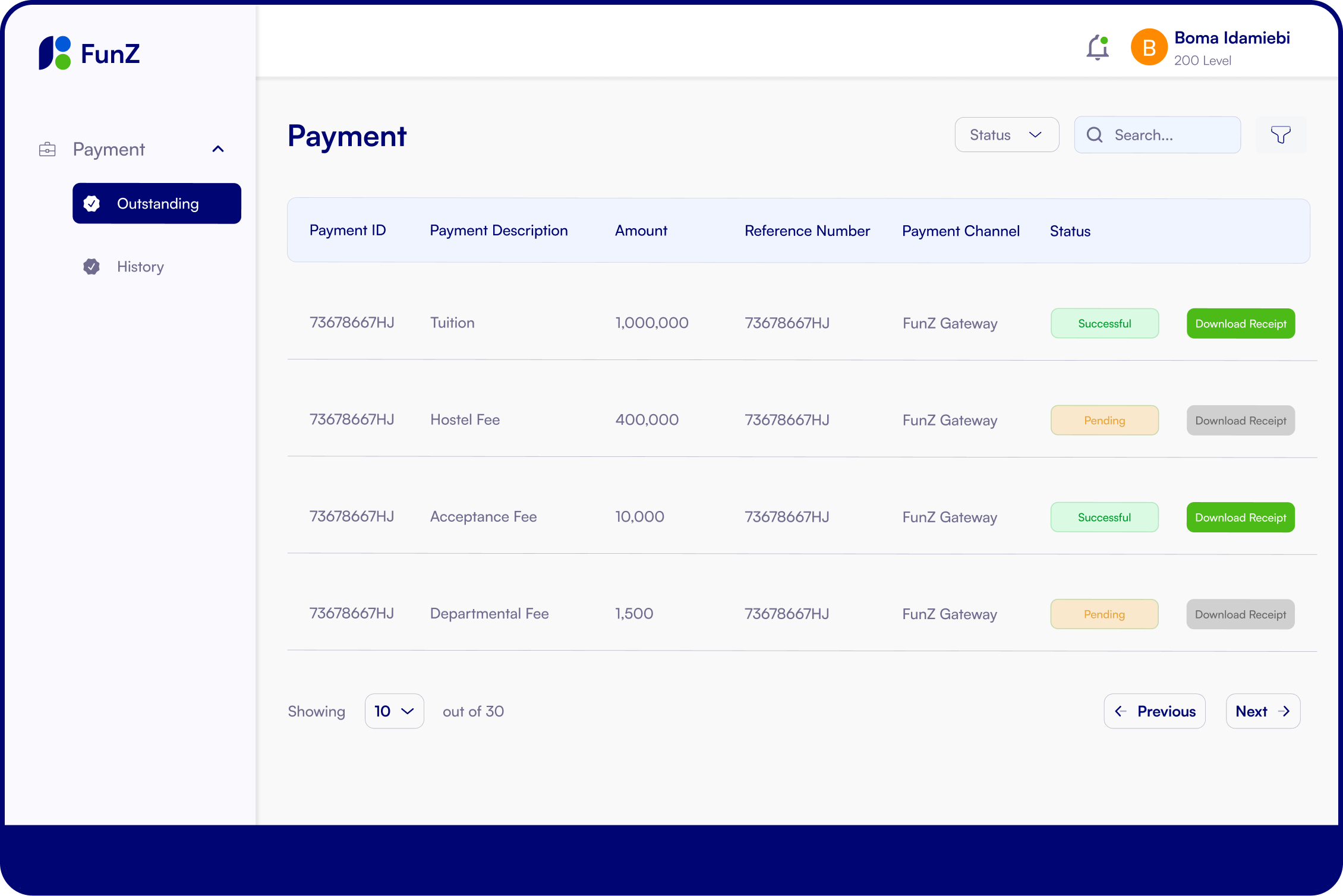This screenshot has height=896, width=1343.
Task: Go to Next page
Action: click(x=1262, y=711)
